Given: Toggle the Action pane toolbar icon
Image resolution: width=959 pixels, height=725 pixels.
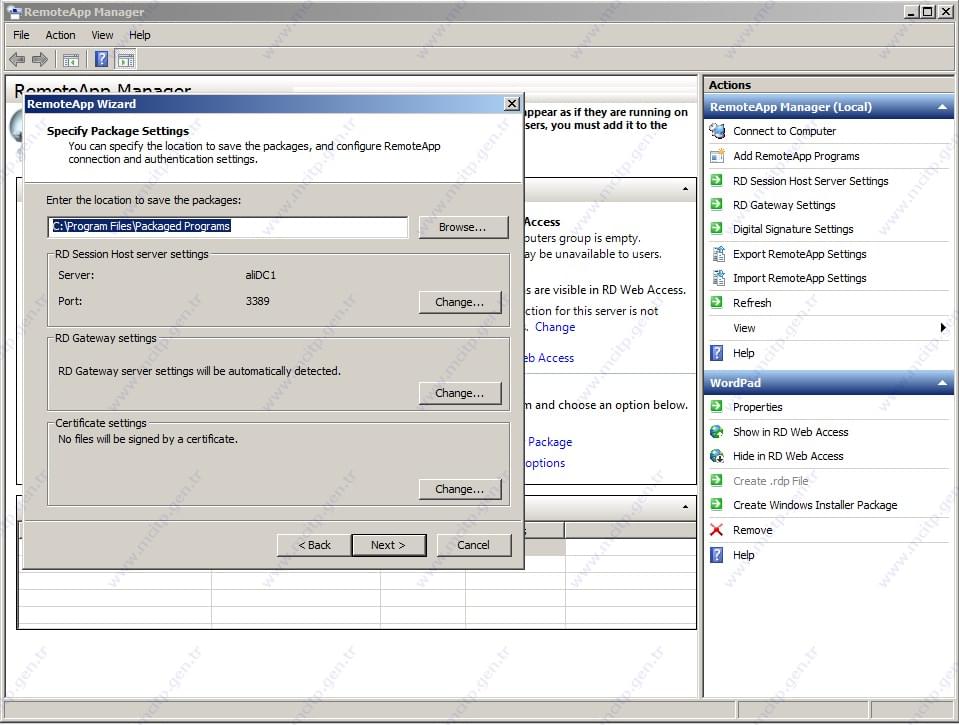Looking at the screenshot, I should [x=126, y=59].
